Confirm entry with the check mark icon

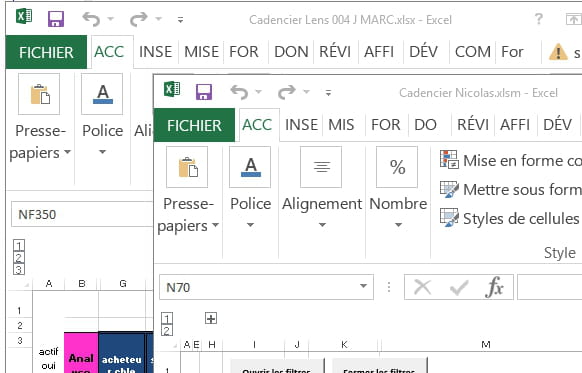coord(459,287)
